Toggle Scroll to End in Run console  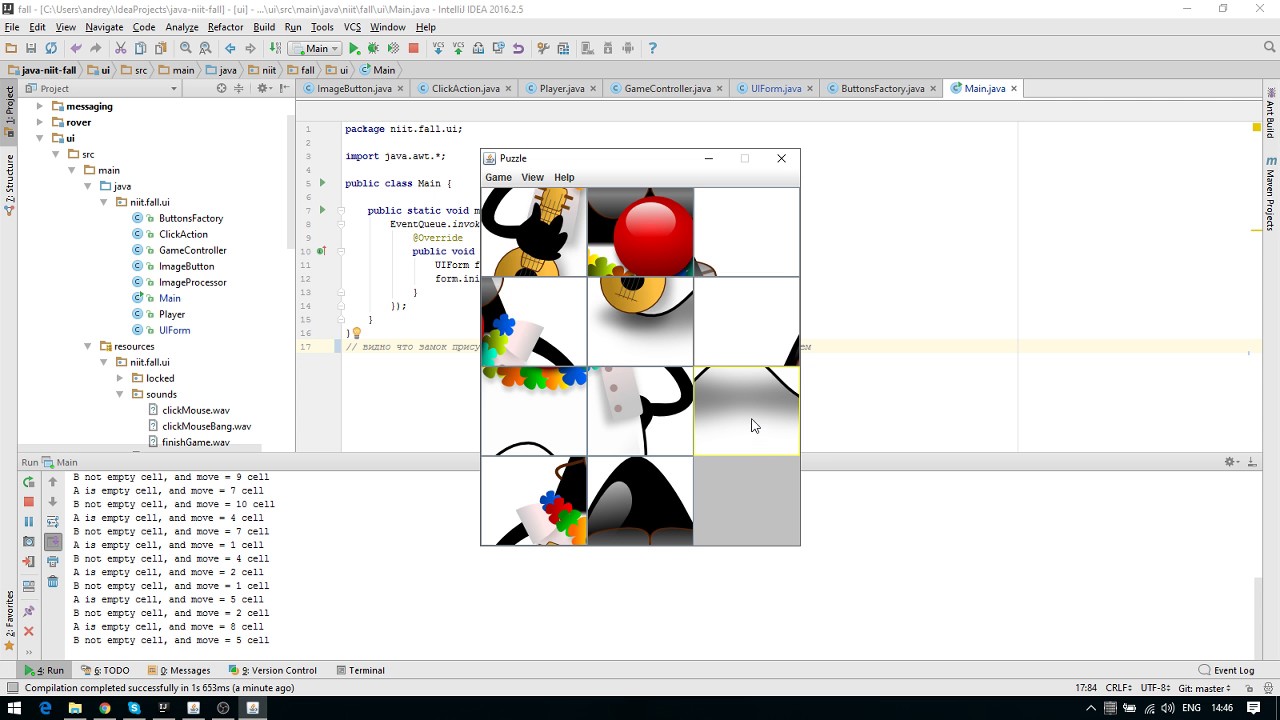tap(53, 542)
